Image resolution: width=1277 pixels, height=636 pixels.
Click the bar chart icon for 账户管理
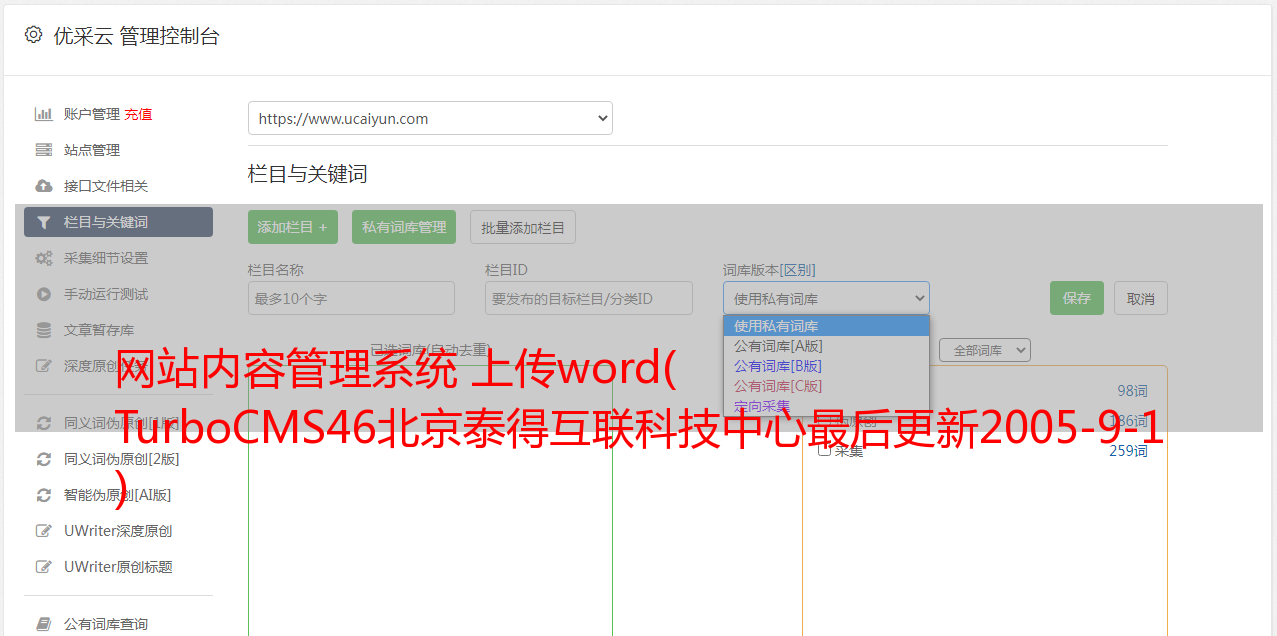pyautogui.click(x=44, y=114)
